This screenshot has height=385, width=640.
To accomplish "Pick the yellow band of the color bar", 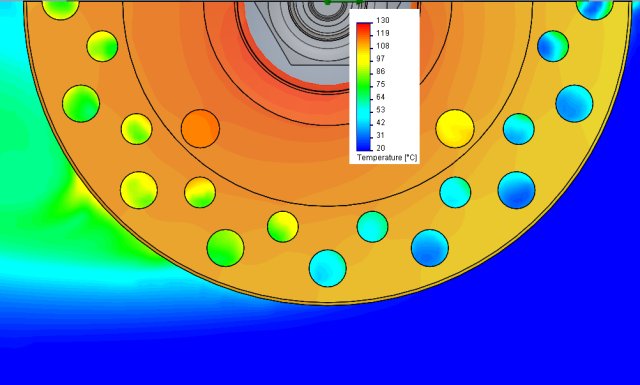I will coord(364,59).
